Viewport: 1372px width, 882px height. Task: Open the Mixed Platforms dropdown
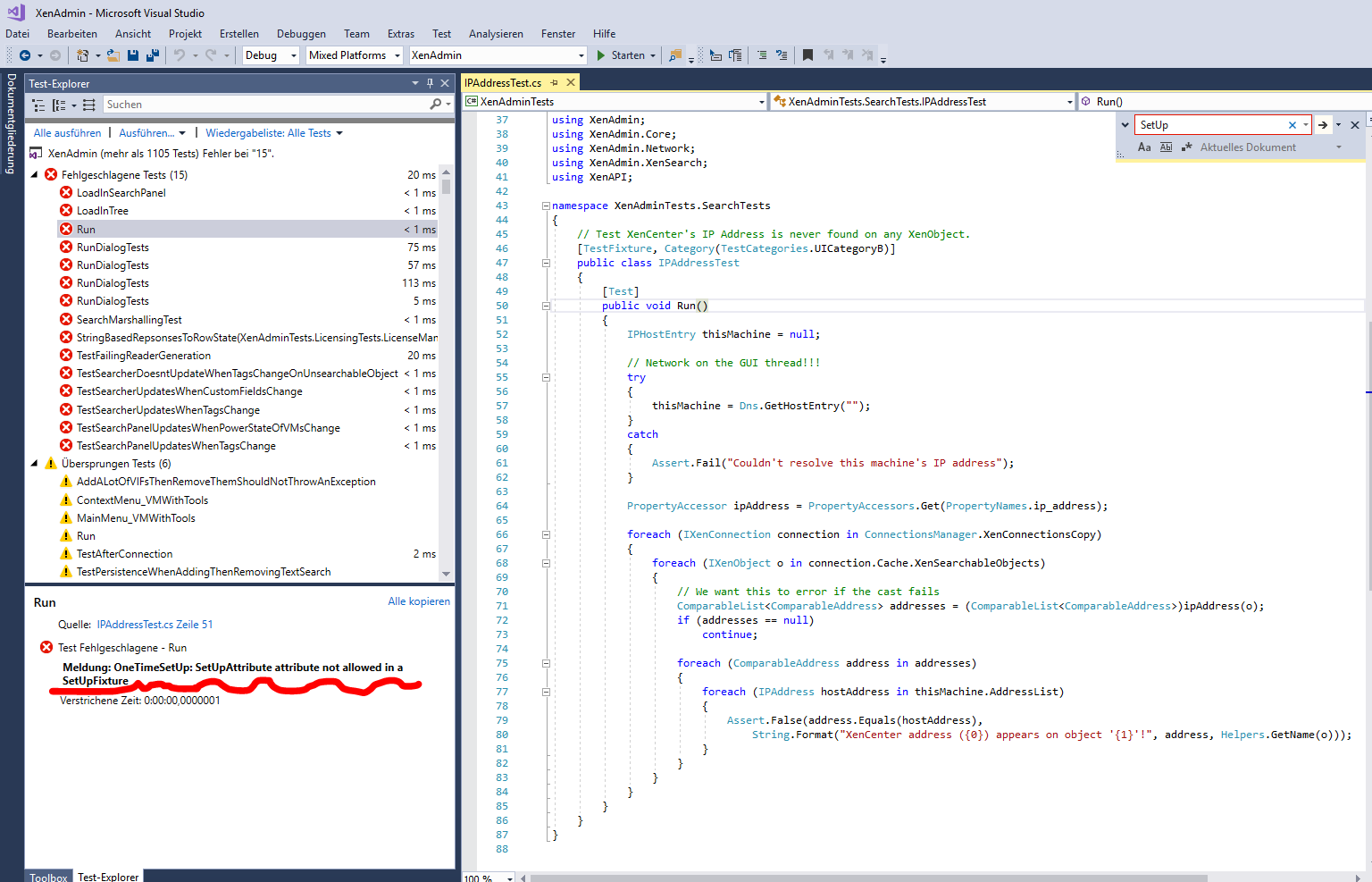[x=355, y=55]
